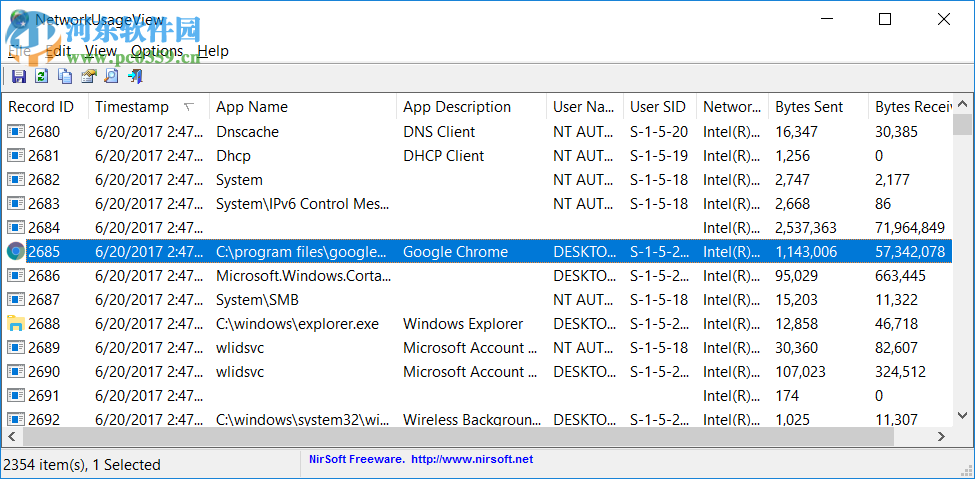Click the folder icon on record 2688
This screenshot has height=479, width=975.
pyautogui.click(x=16, y=324)
